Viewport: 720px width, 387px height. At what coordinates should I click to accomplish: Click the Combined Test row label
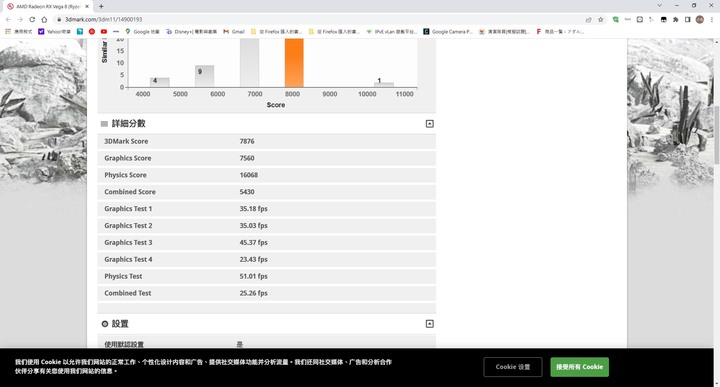coord(128,293)
